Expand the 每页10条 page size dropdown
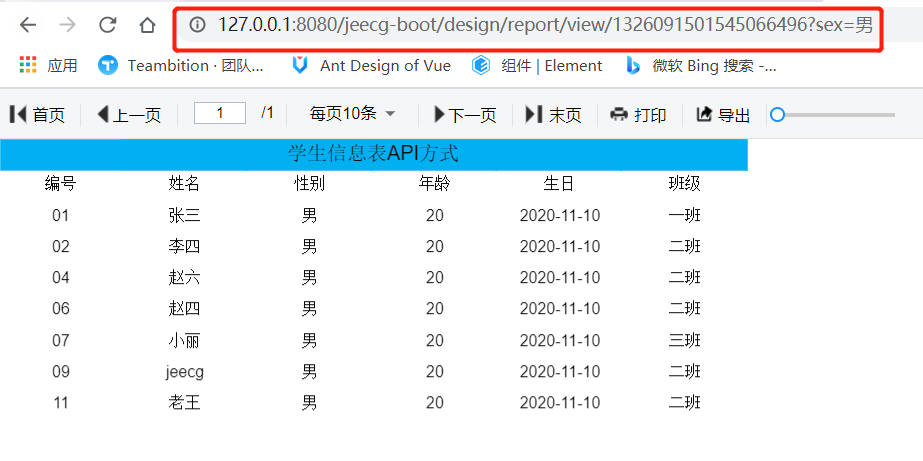923x461 pixels. pyautogui.click(x=352, y=113)
